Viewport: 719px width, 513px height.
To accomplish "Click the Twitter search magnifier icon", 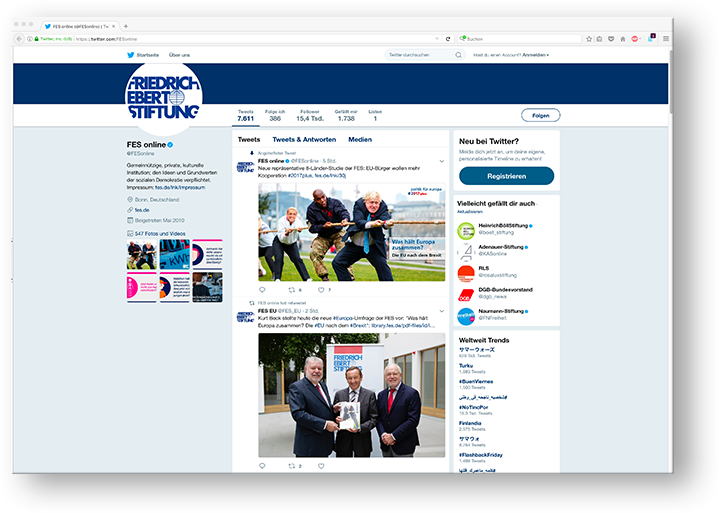I will pyautogui.click(x=458, y=55).
